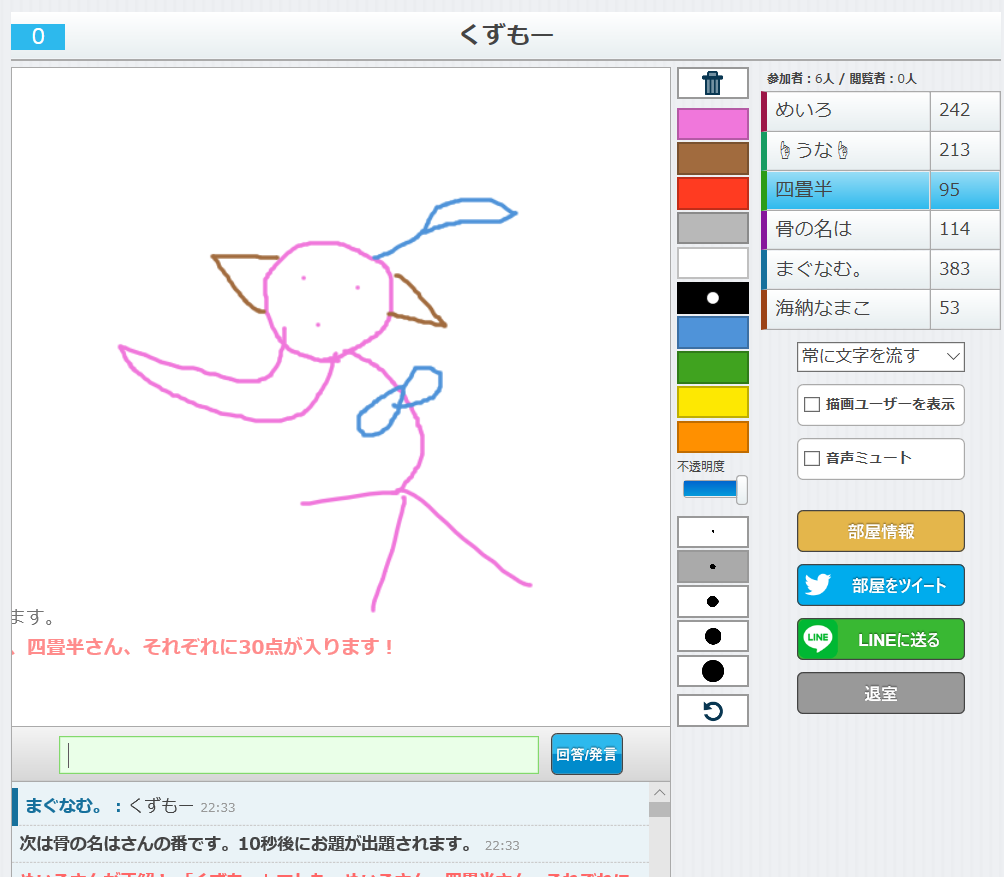Select the largest brush size dot
The width and height of the screenshot is (1004, 877).
point(713,671)
